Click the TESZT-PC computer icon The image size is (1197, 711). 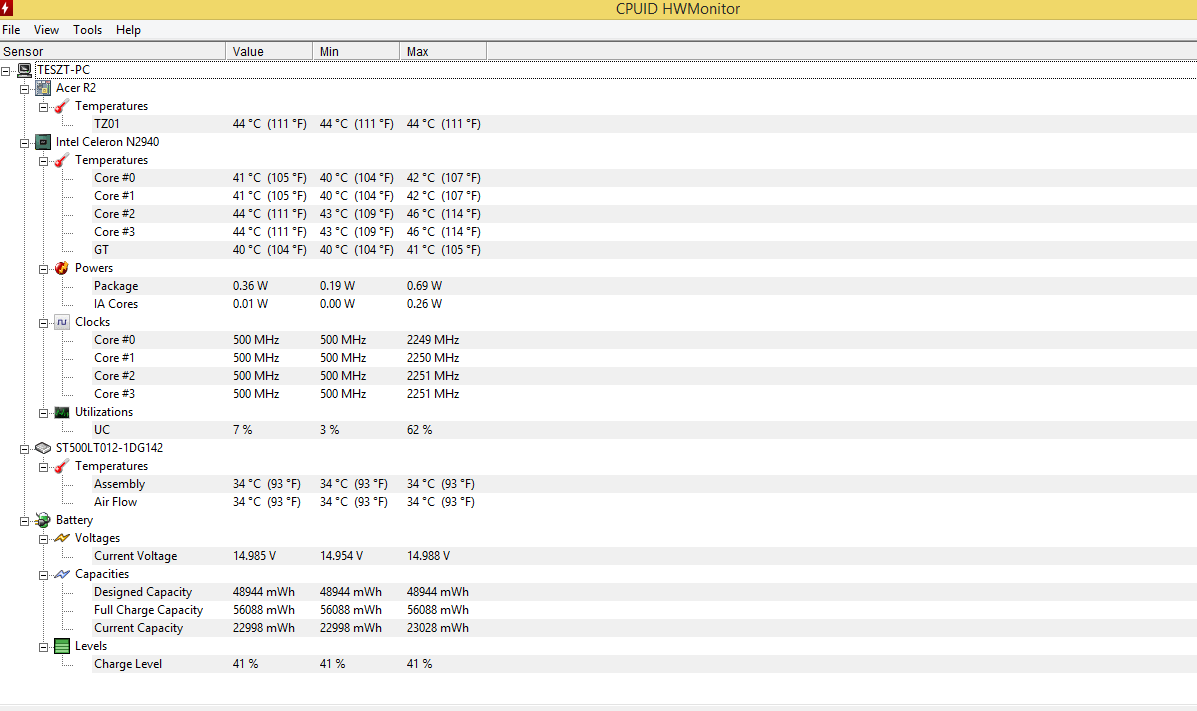point(24,70)
